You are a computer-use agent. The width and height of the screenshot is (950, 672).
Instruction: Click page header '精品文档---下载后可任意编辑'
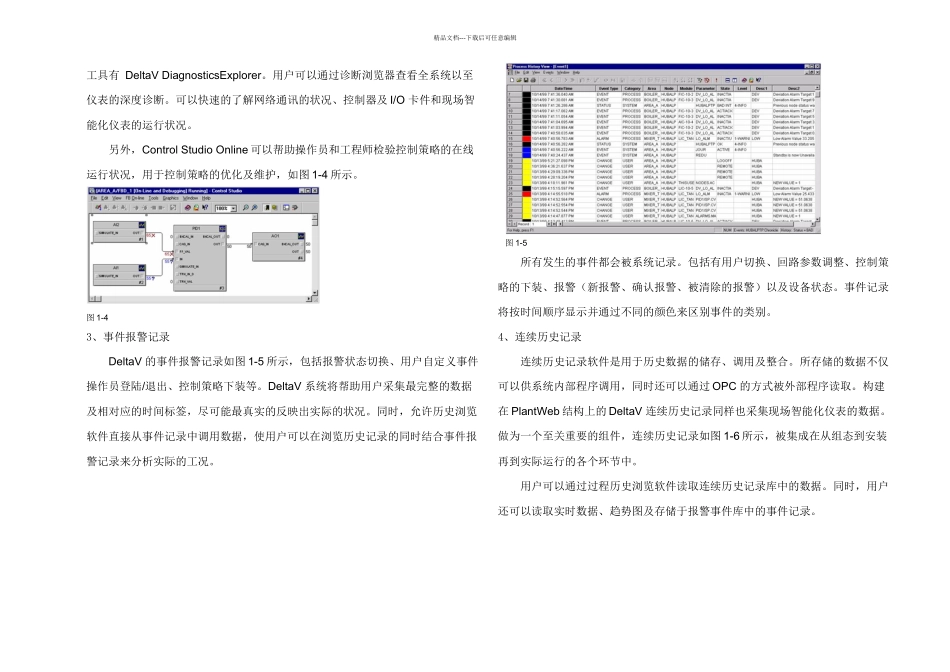pos(475,38)
